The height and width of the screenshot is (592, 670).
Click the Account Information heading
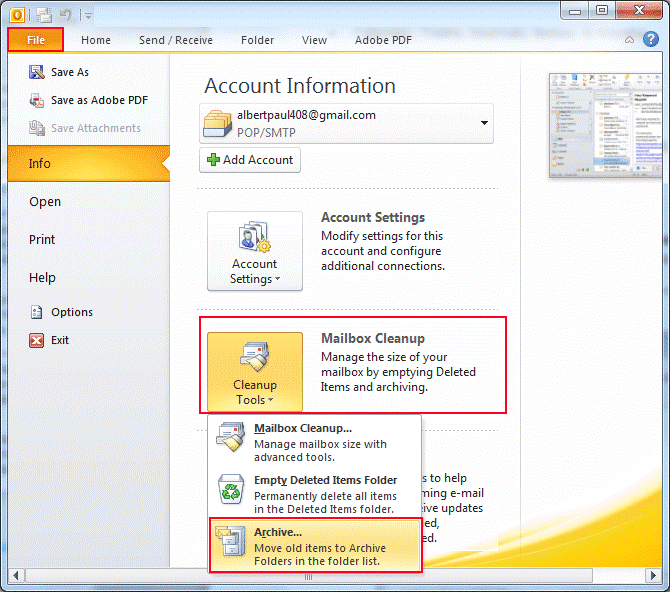click(x=300, y=85)
